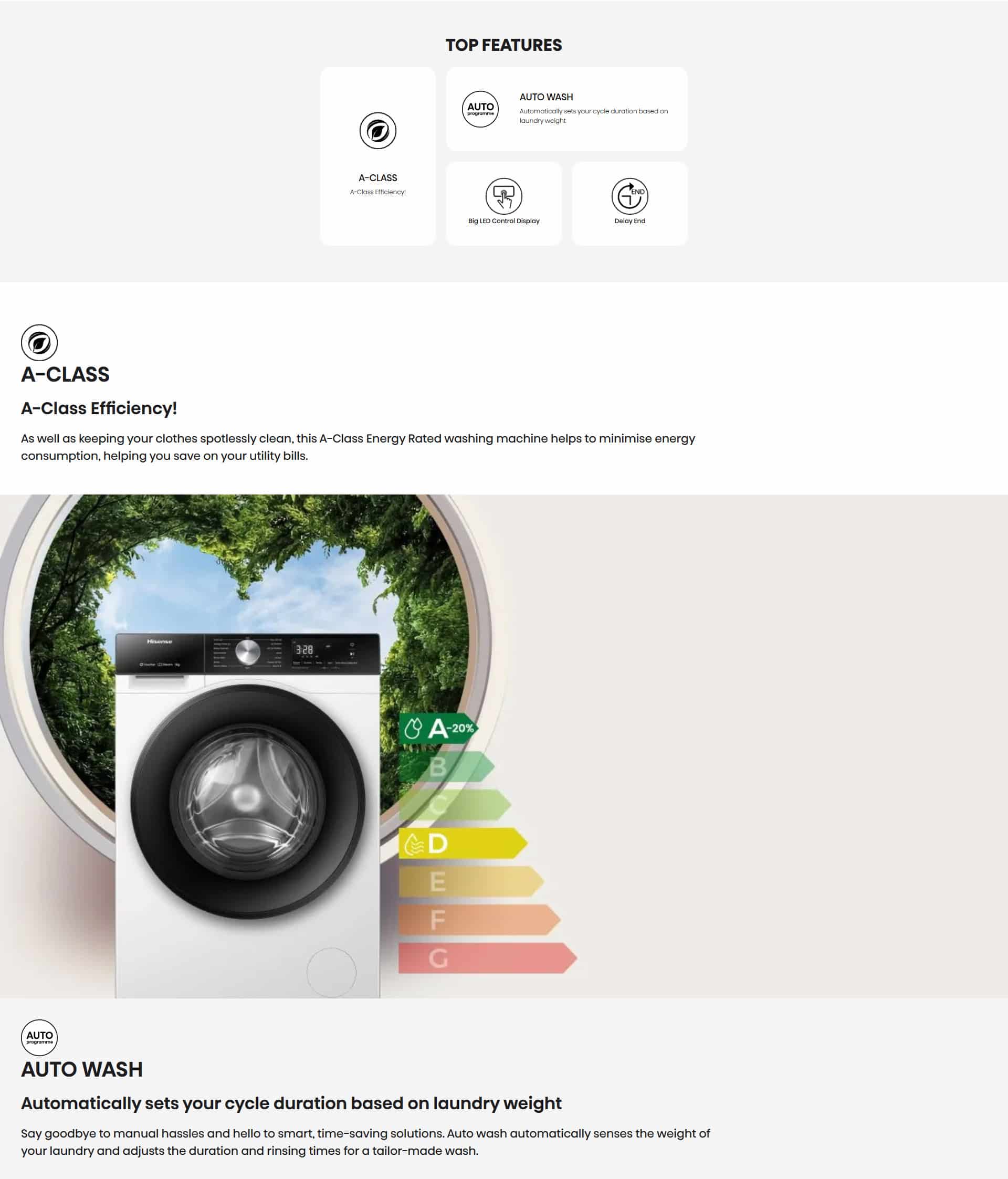Click the red G energy rating arrow
1008x1179 pixels.
point(487,958)
